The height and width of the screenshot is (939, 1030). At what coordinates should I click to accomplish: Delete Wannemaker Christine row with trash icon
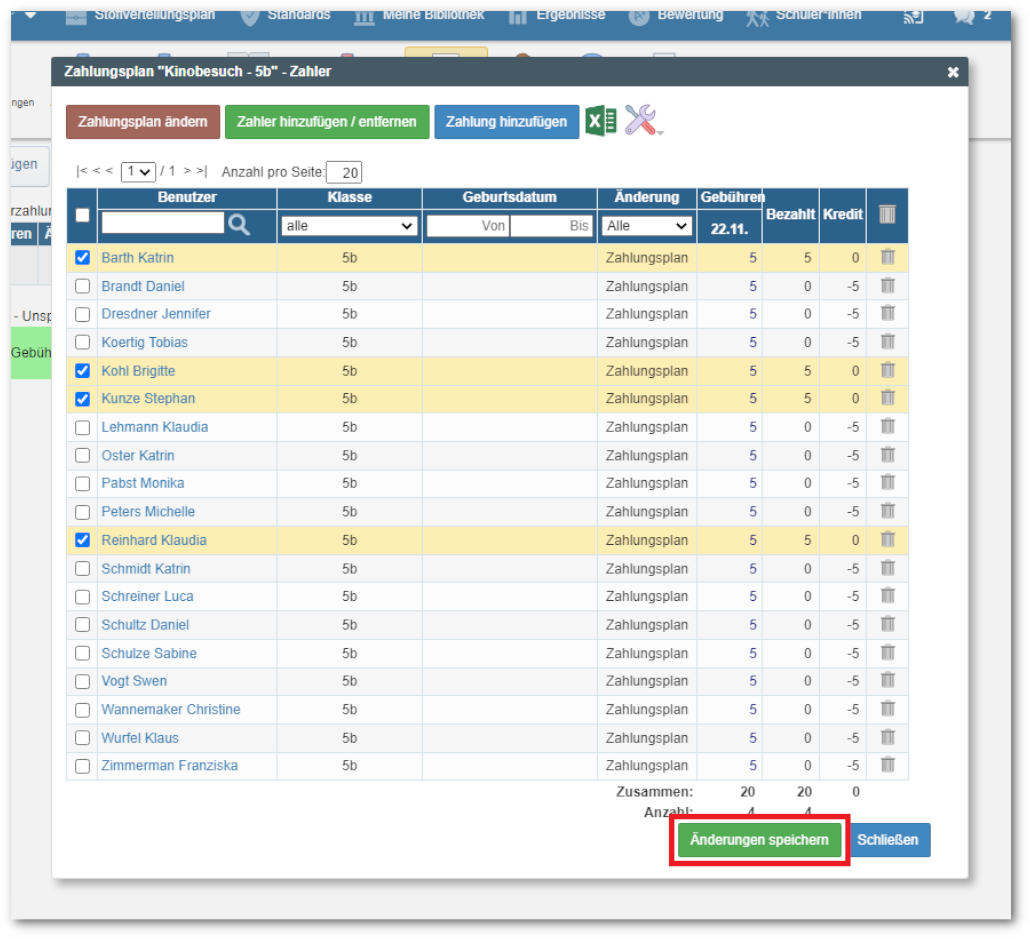pos(887,708)
